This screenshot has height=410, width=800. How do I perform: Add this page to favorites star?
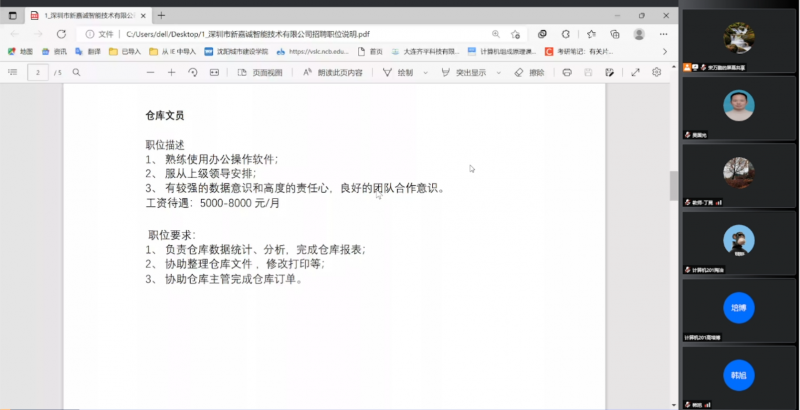pos(516,33)
